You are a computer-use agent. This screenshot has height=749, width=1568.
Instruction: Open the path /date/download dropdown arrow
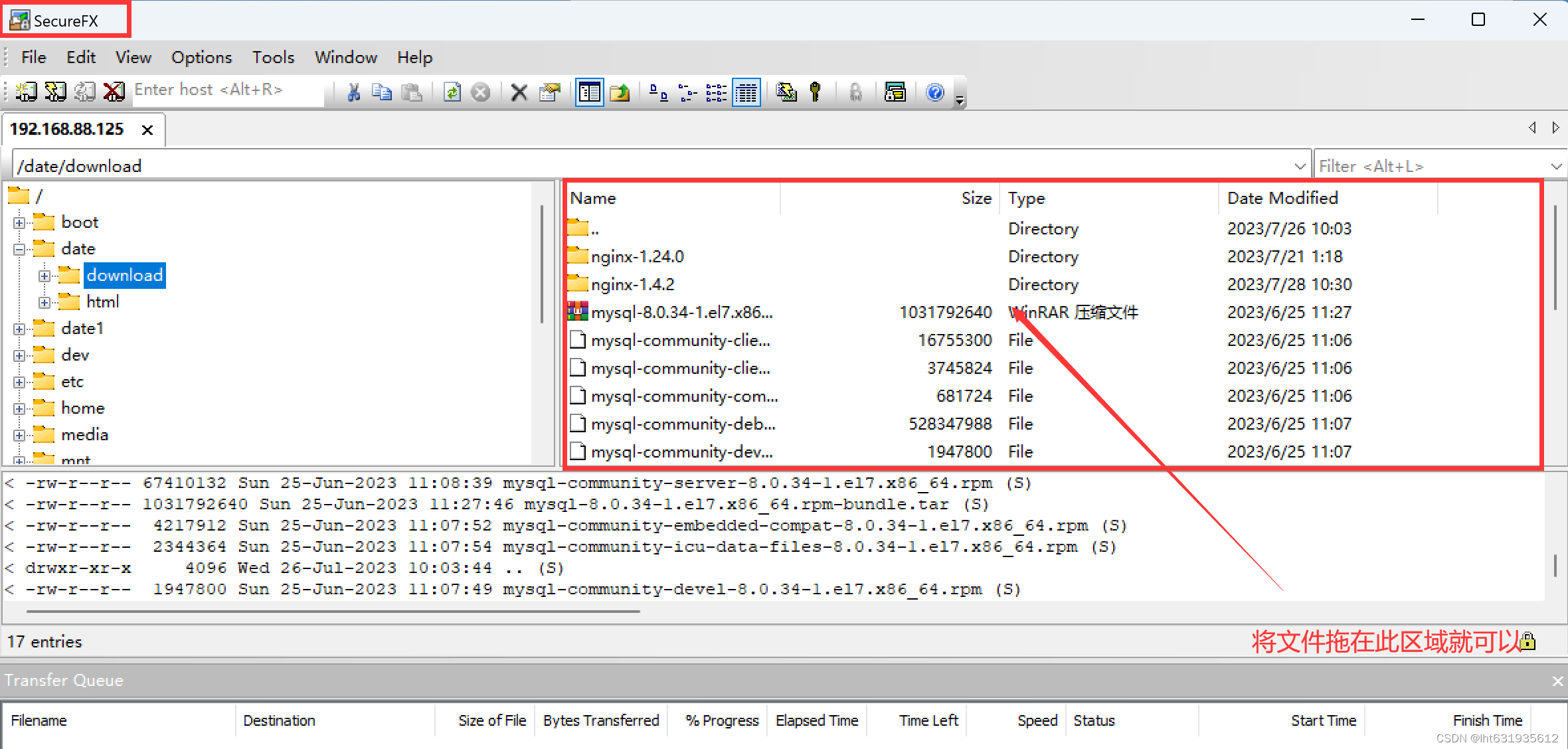point(1300,166)
